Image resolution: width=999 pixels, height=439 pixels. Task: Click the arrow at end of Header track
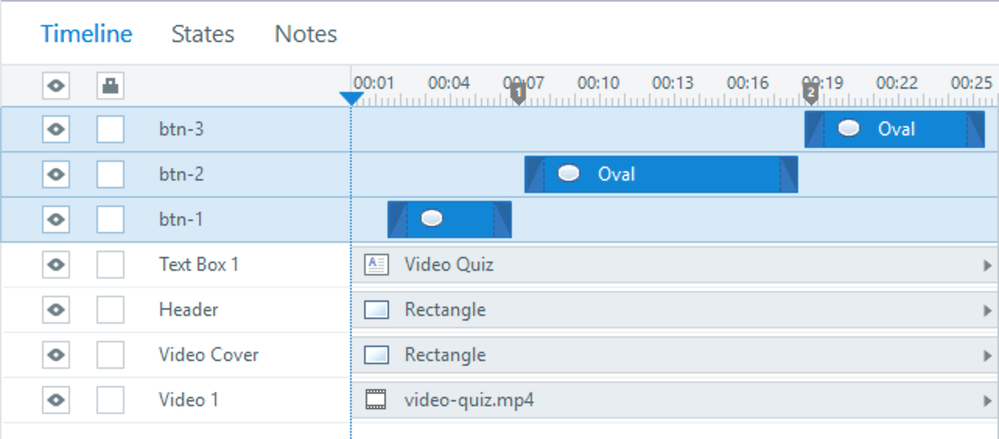point(988,311)
